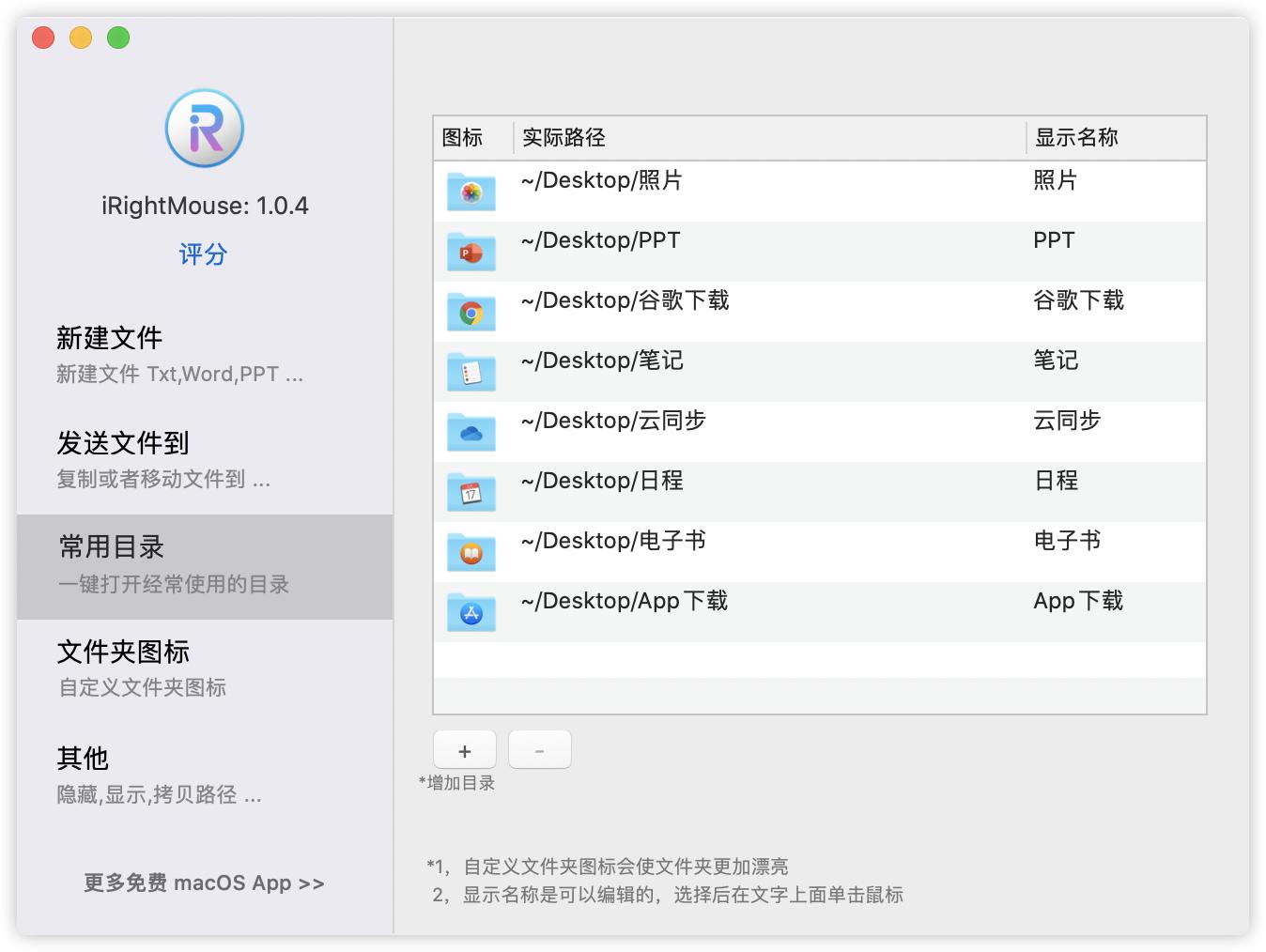1266x952 pixels.
Task: Select the 其他 section in the sidebar
Action: [x=83, y=759]
